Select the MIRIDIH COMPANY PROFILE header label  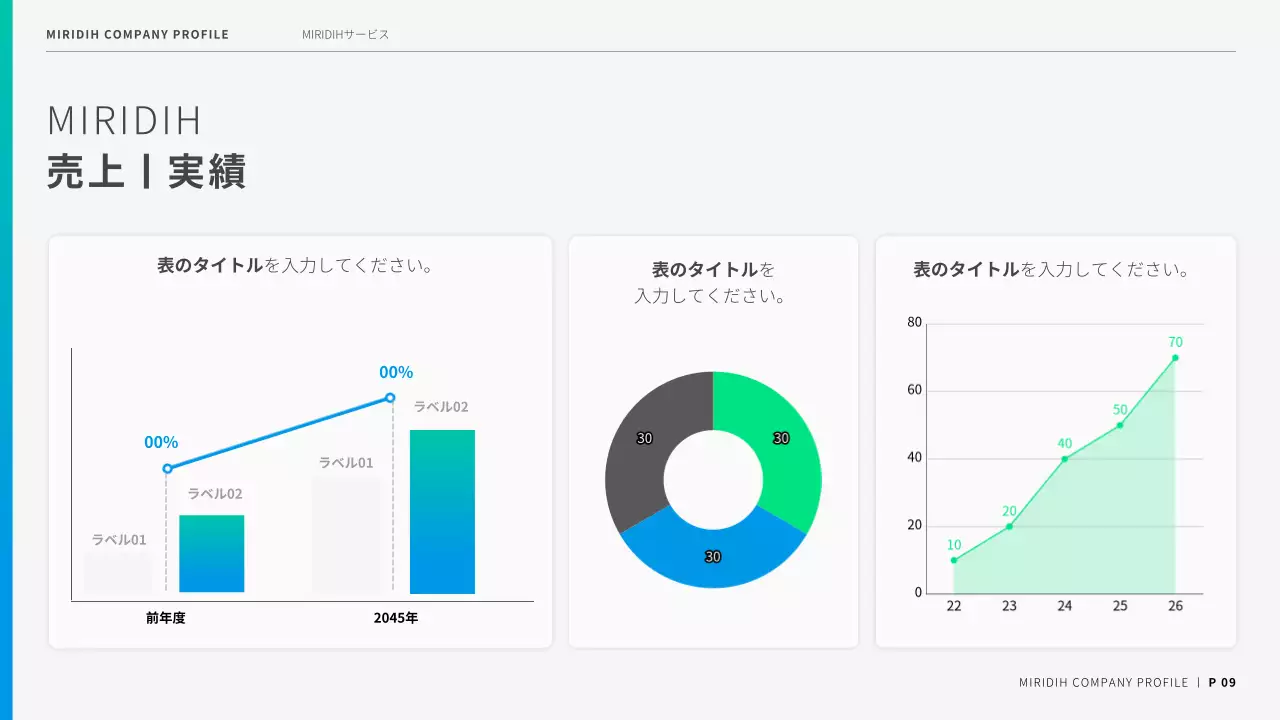click(137, 34)
